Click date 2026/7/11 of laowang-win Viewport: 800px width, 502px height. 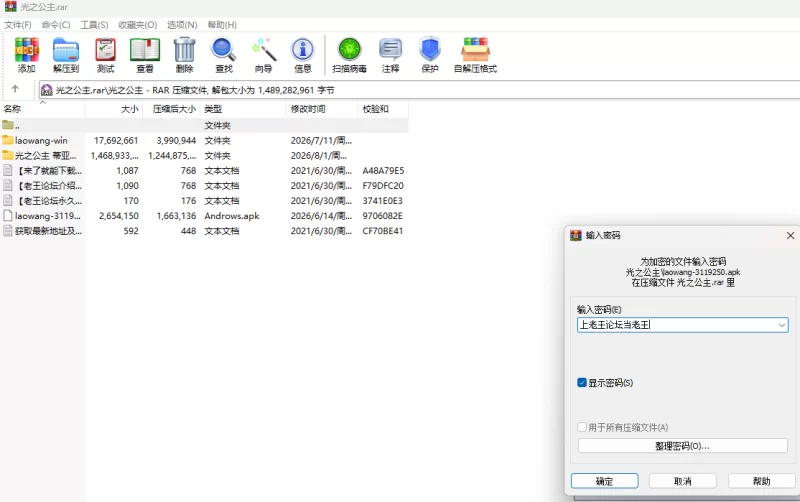coord(321,140)
